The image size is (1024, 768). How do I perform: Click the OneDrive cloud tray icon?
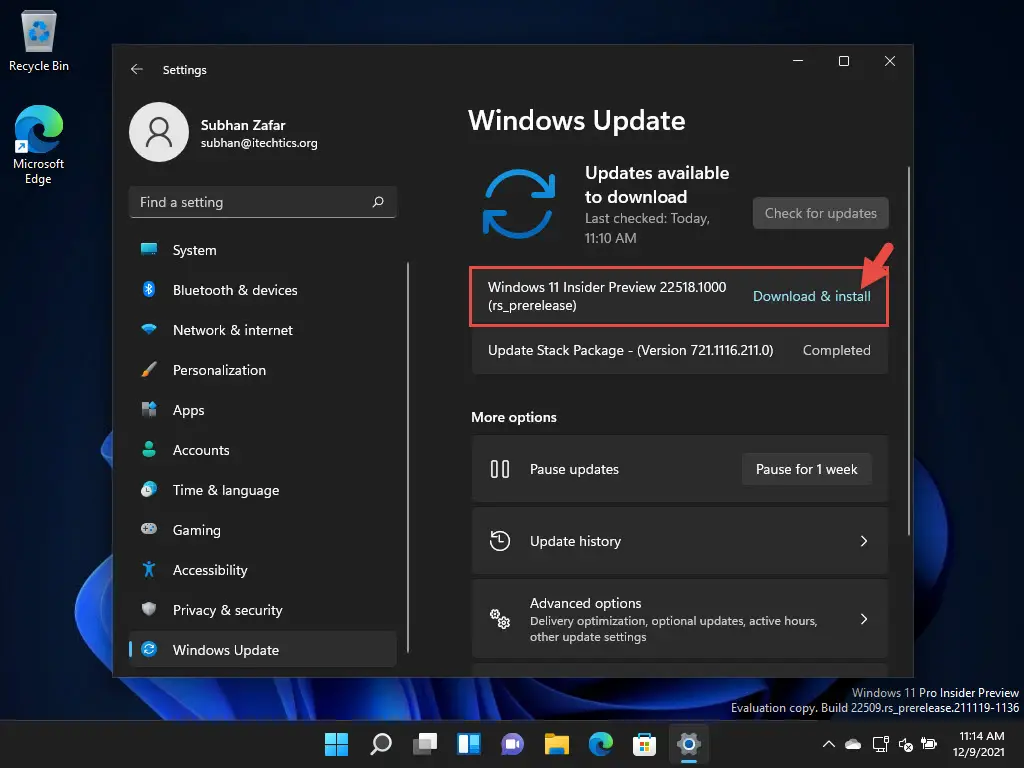tap(853, 744)
